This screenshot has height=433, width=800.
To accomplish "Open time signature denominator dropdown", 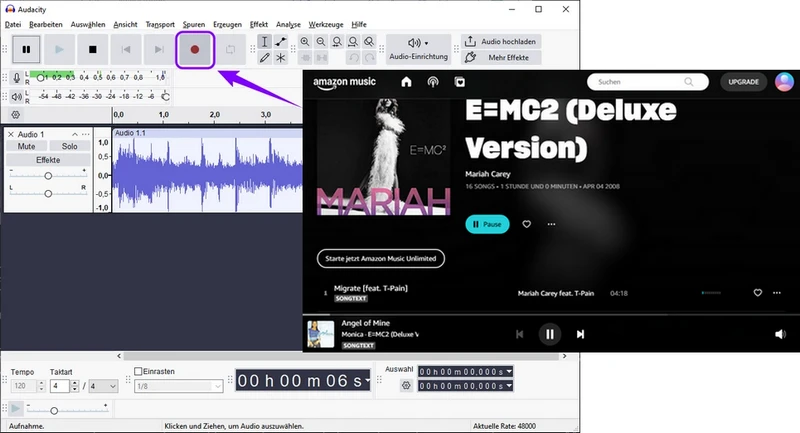I will pyautogui.click(x=104, y=386).
